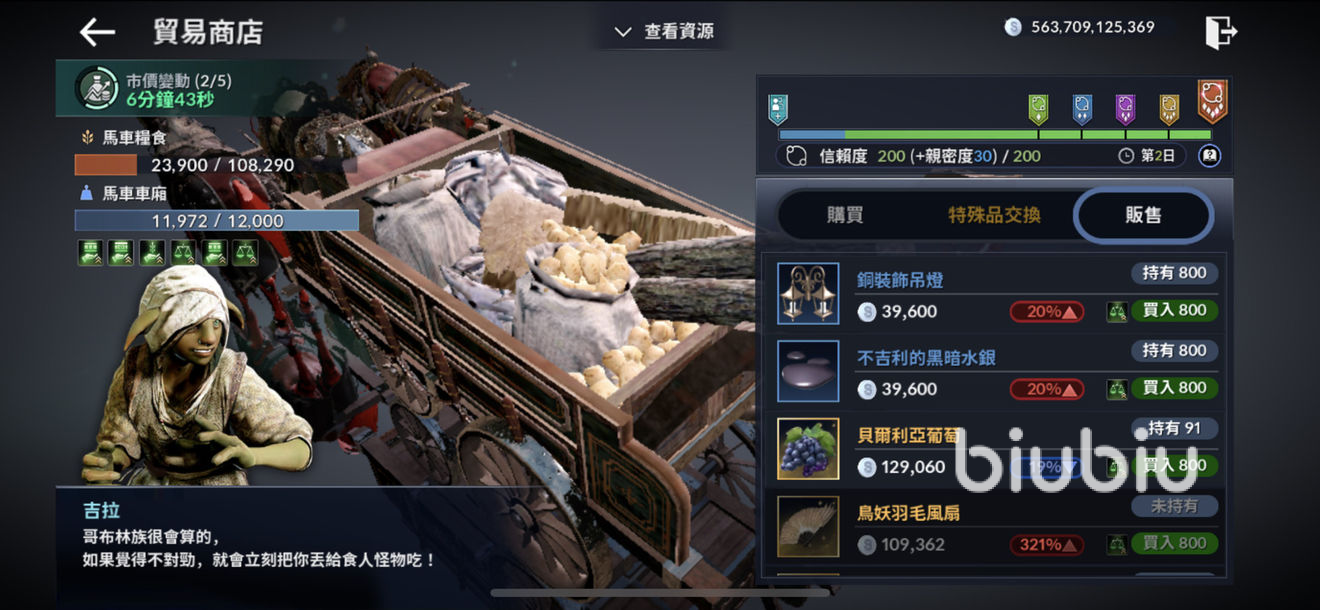Open the 市價變動 price change icon
The width and height of the screenshot is (1320, 610).
[x=97, y=89]
